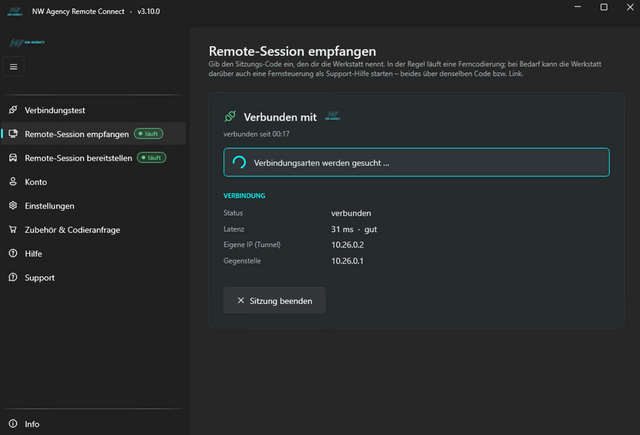This screenshot has height=435, width=640.
Task: Click the NW Agency logo in sidebar
Action: point(27,42)
